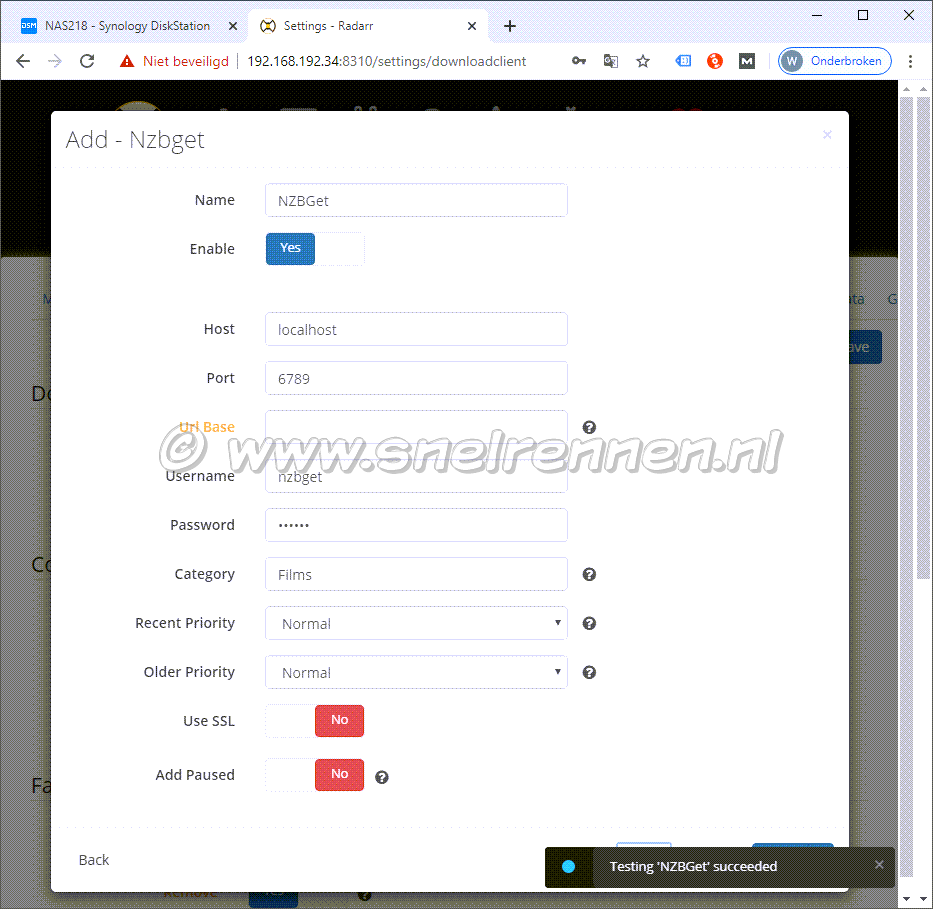Viewport: 933px width, 909px height.
Task: Click the Url Base input field
Action: coord(416,427)
